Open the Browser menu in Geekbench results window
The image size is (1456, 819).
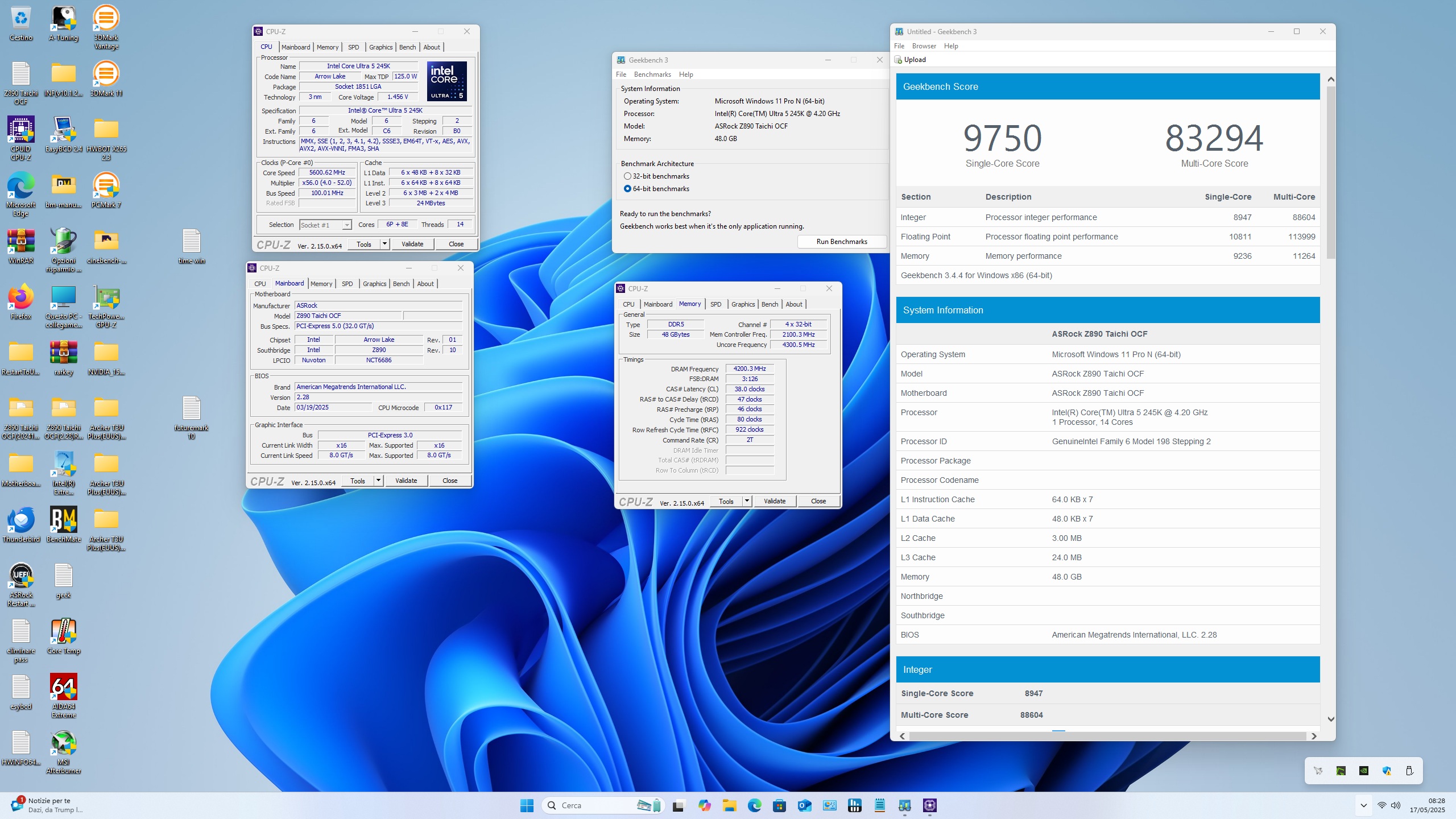tap(924, 46)
